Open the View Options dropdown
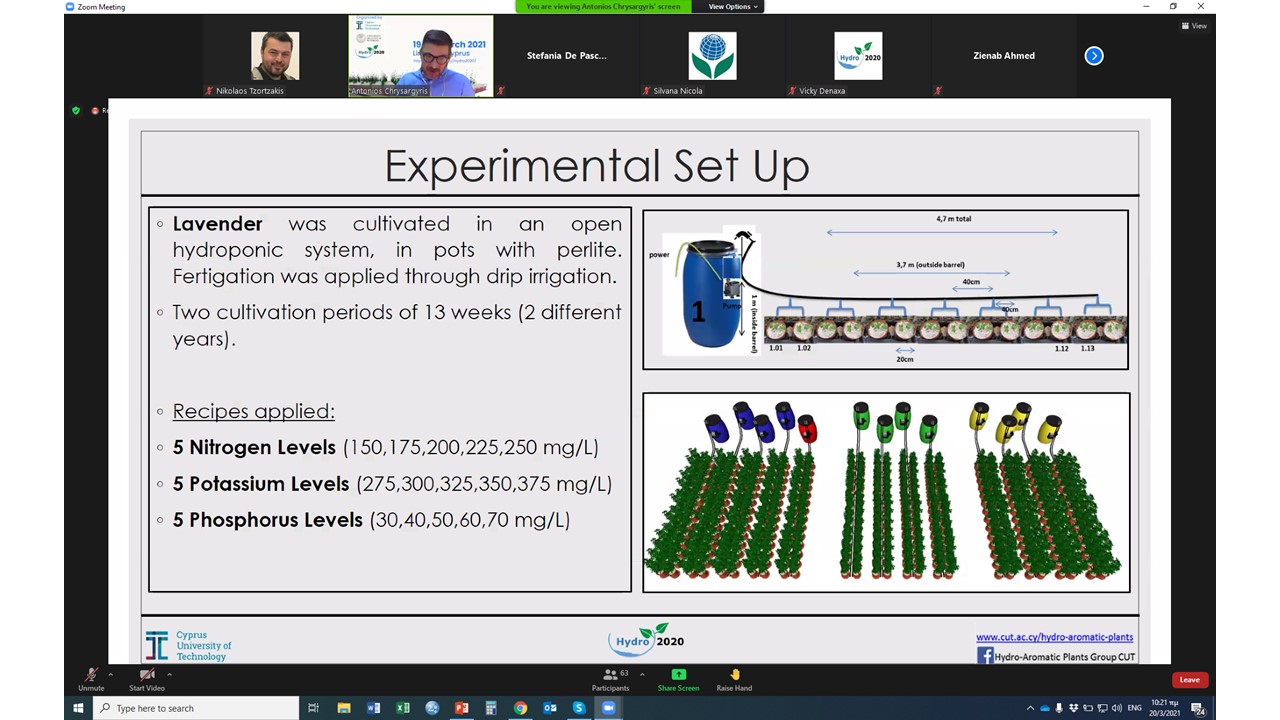This screenshot has height=720, width=1280. [x=734, y=7]
